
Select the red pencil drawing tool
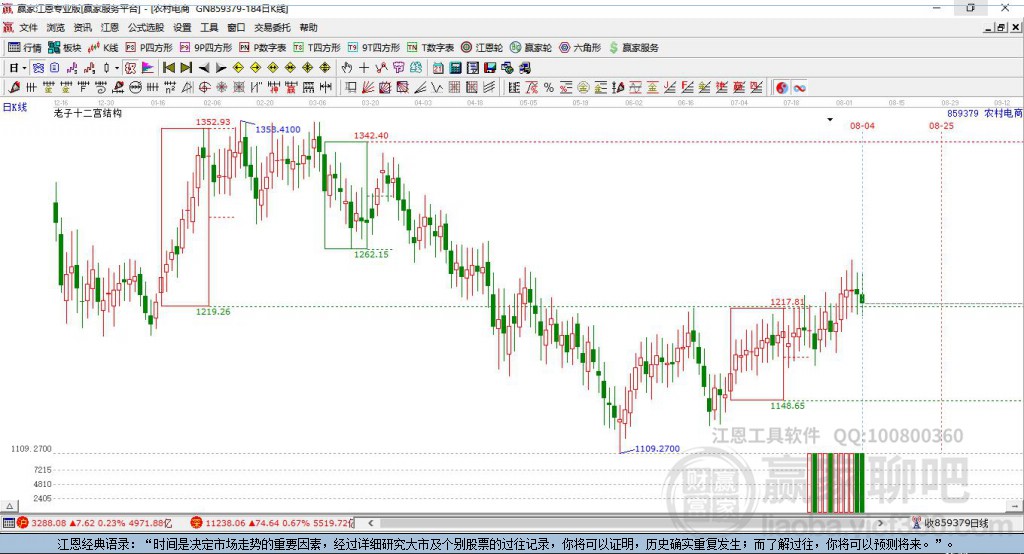(x=14, y=88)
